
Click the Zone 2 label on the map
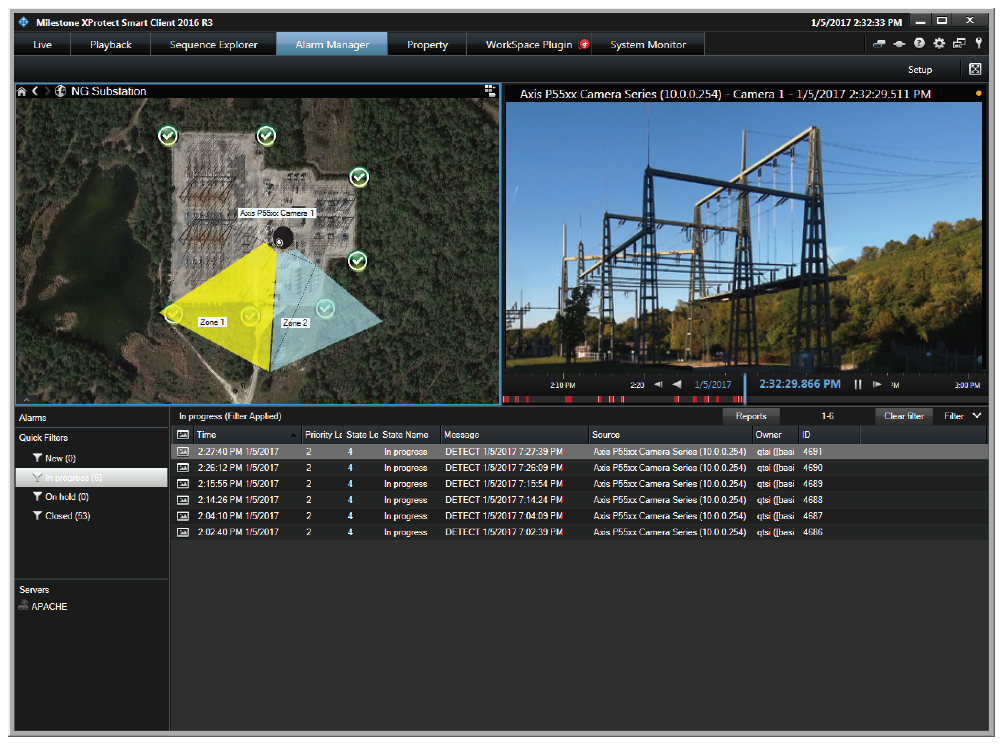coord(295,322)
